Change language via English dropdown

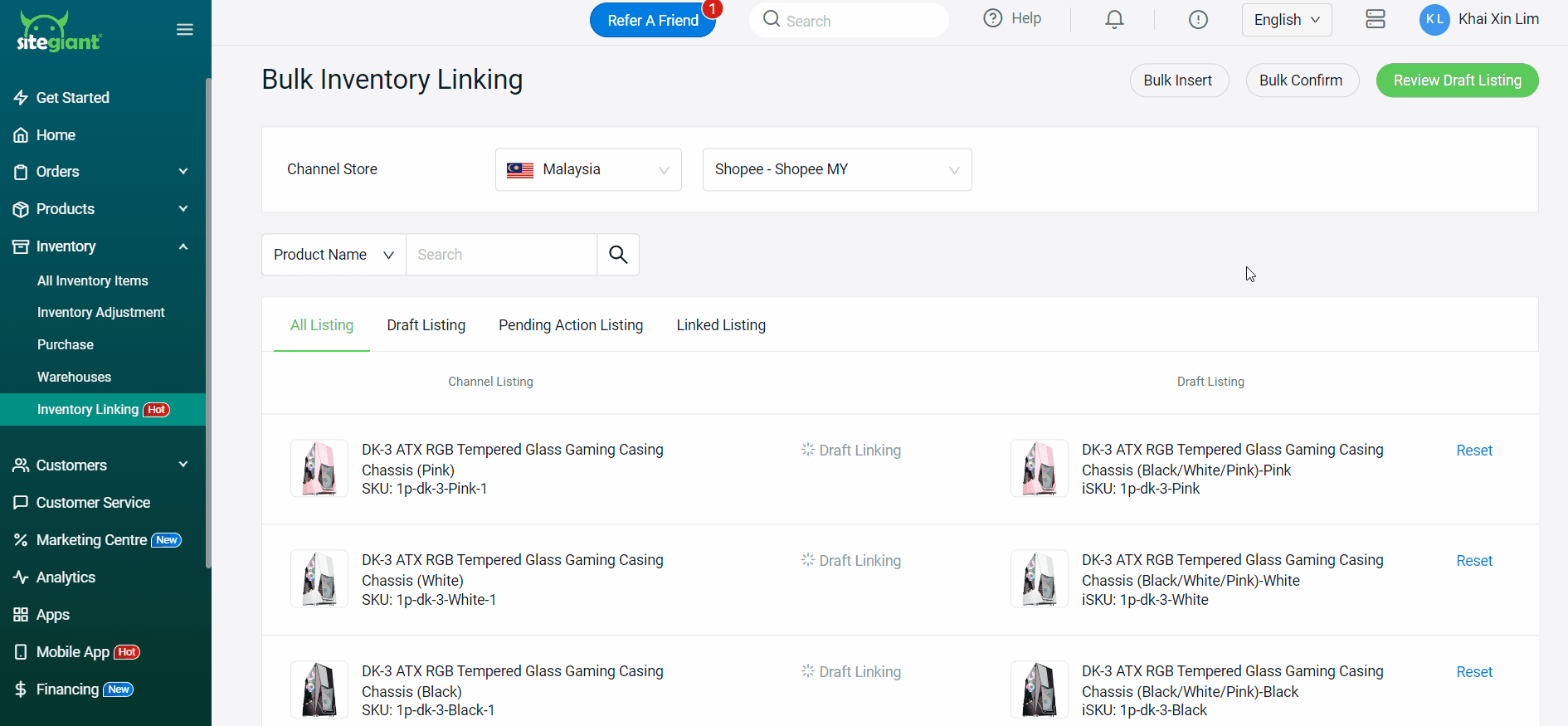pos(1286,20)
